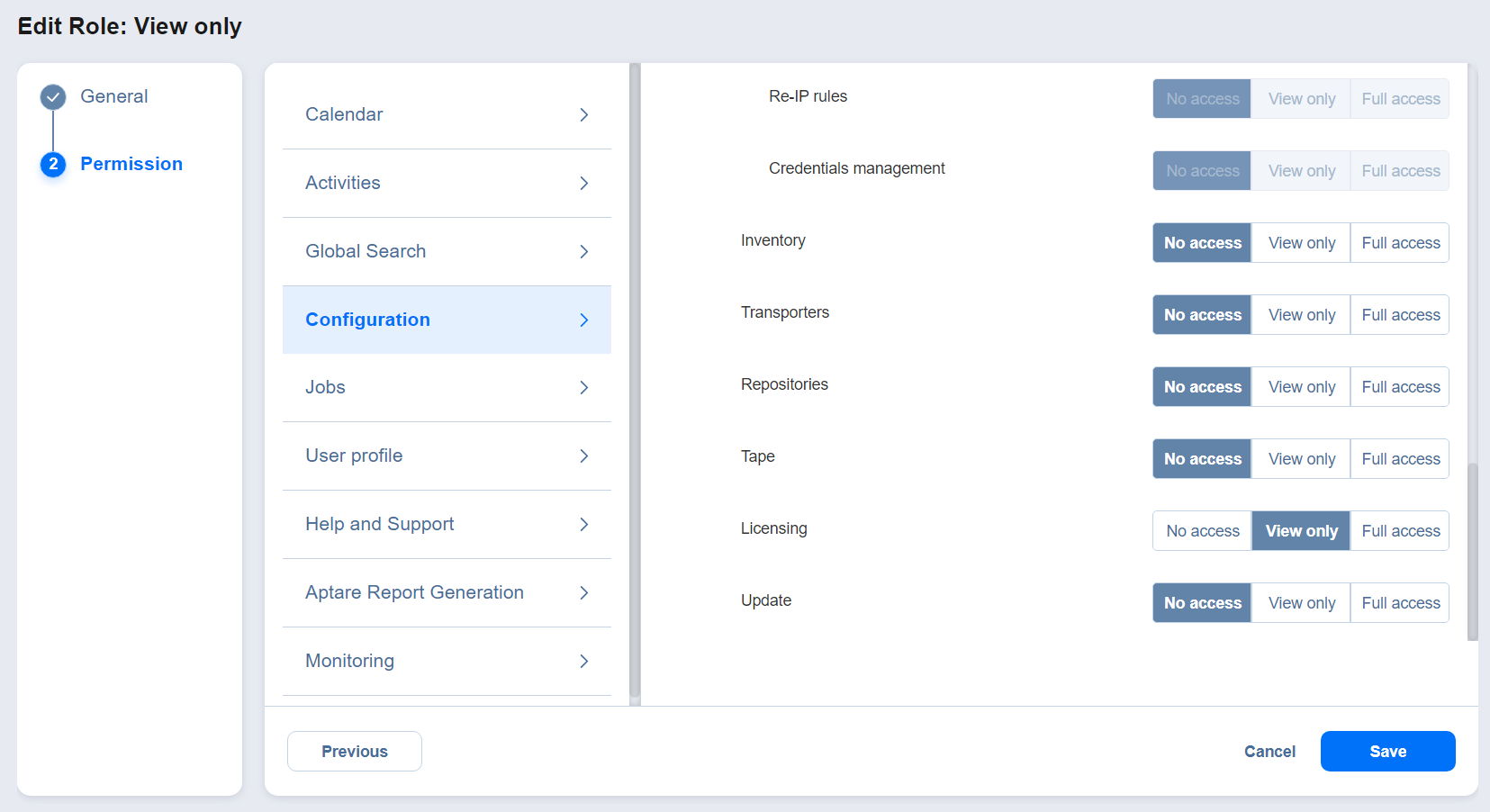Click the User profile chevron icon
Screen dimensions: 1490x812
[x=584, y=456]
